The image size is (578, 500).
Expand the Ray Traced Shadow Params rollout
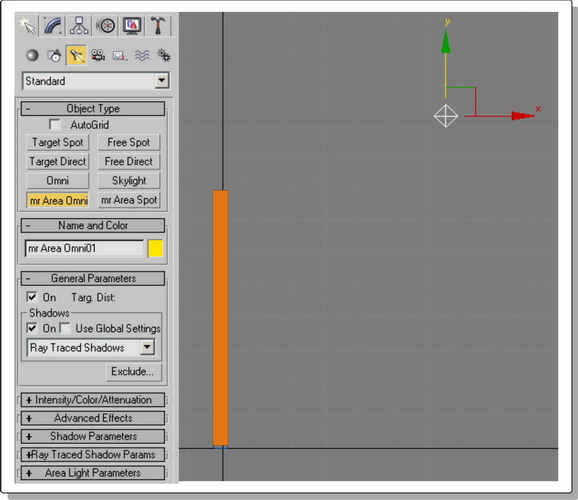pos(93,455)
